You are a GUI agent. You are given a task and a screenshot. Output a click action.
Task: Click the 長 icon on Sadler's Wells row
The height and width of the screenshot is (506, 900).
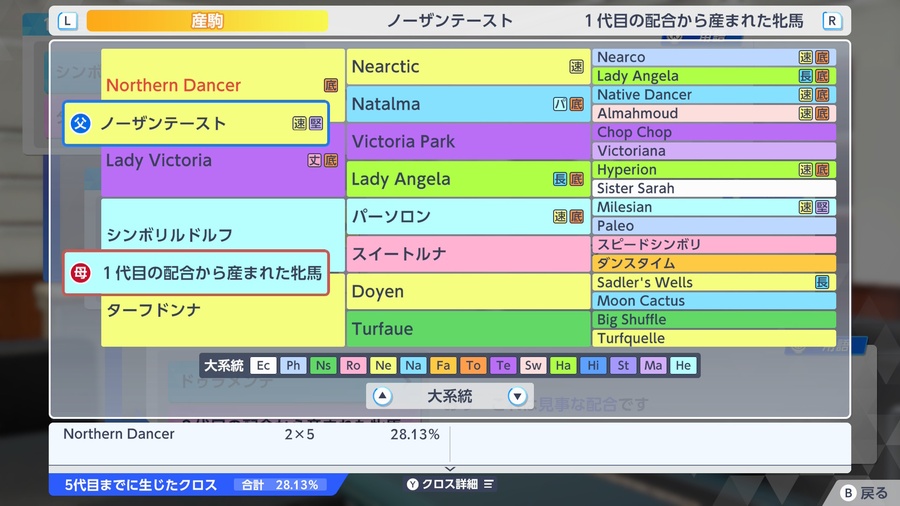[822, 282]
